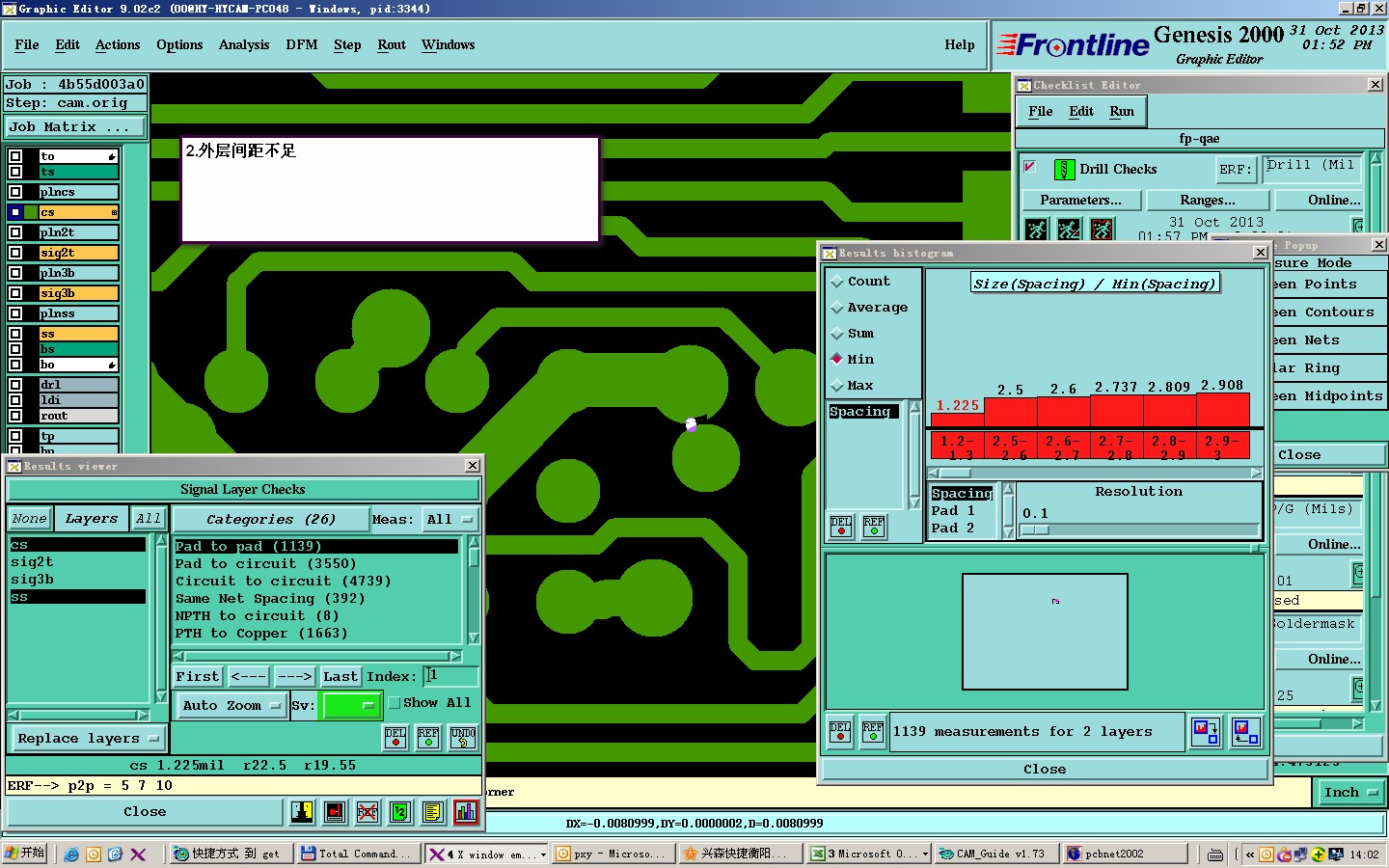The image size is (1389, 868).
Task: Select the Count radio option
Action: click(836, 282)
